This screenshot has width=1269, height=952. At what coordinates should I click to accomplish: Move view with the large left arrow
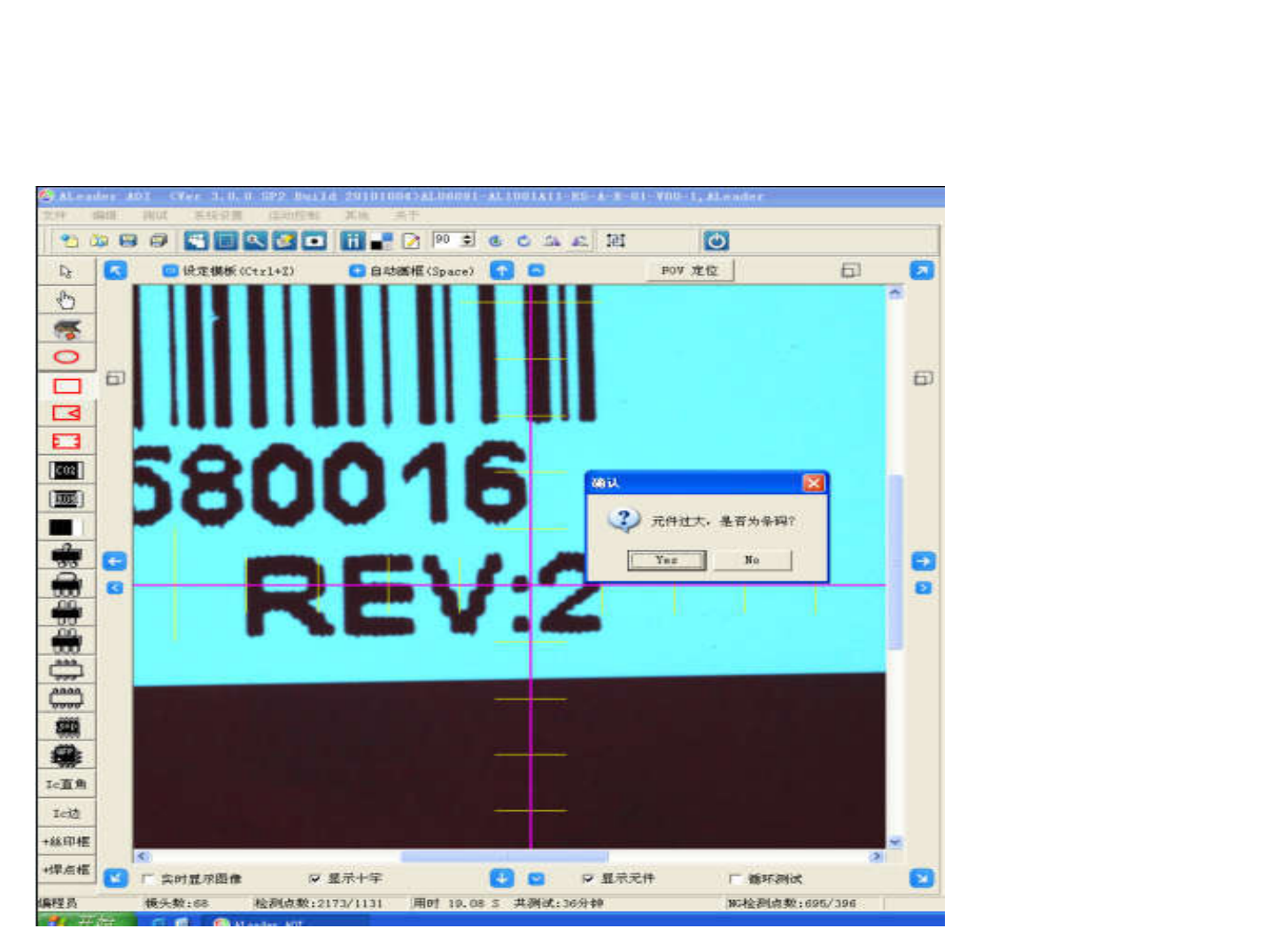[x=115, y=561]
